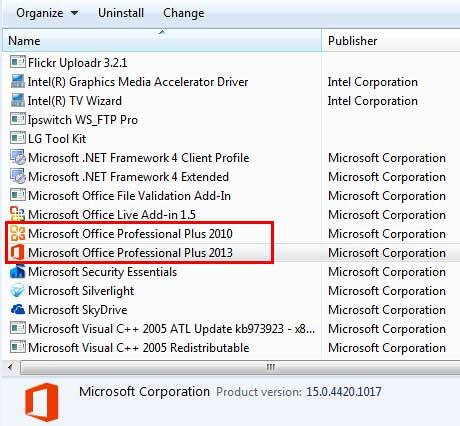Select Microsoft Visual C++ 2005 Redistributable name

click(139, 348)
